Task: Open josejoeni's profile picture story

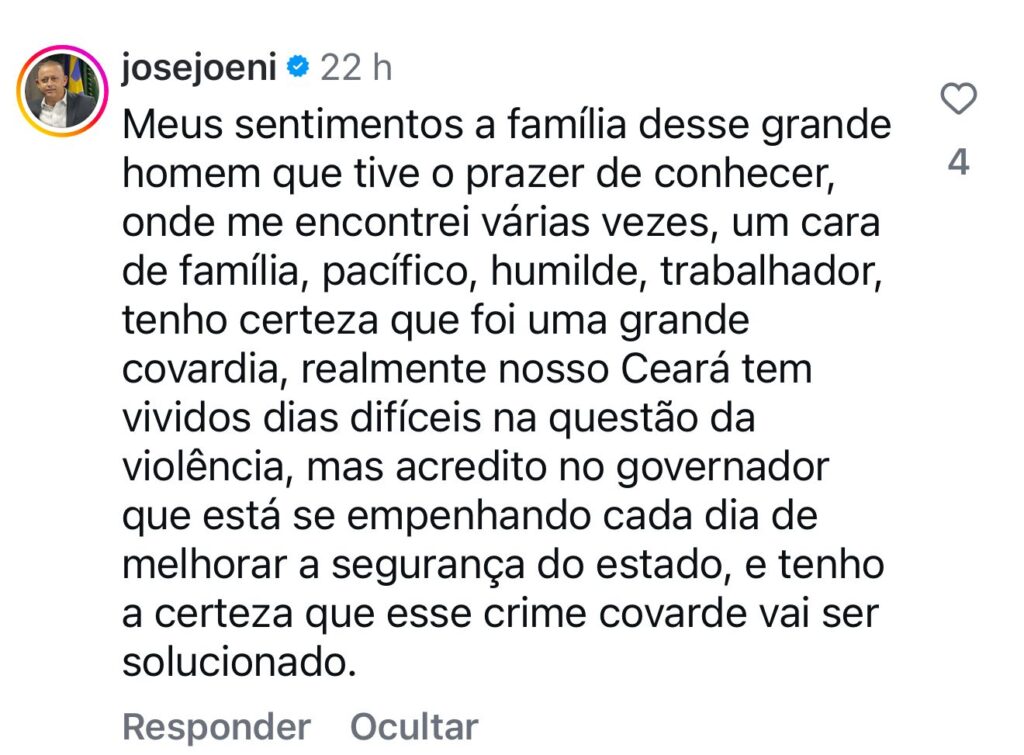Action: point(62,91)
